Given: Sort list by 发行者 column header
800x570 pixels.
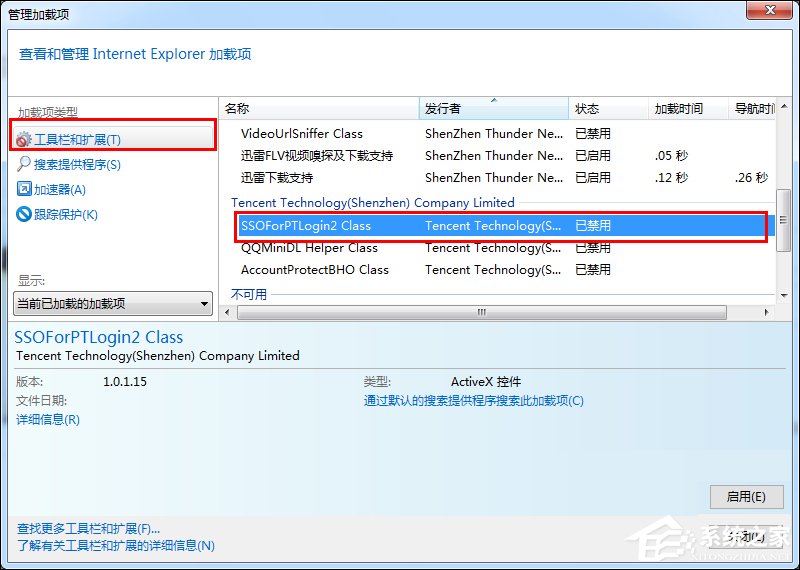Looking at the screenshot, I should (x=493, y=108).
